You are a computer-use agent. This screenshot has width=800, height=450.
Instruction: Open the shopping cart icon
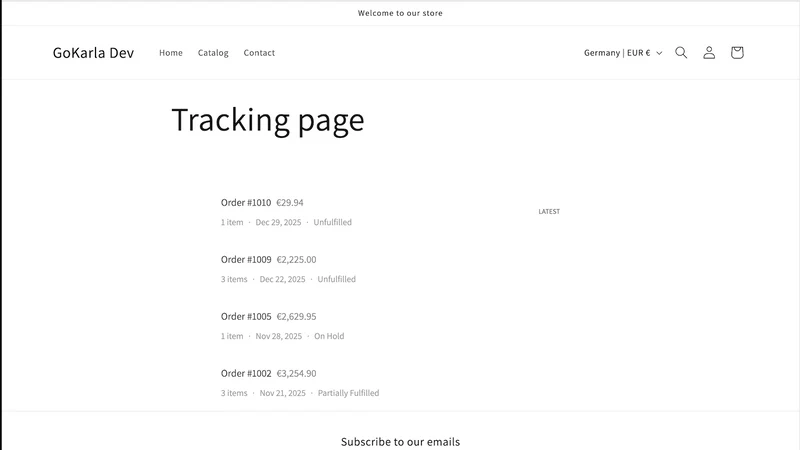[737, 53]
